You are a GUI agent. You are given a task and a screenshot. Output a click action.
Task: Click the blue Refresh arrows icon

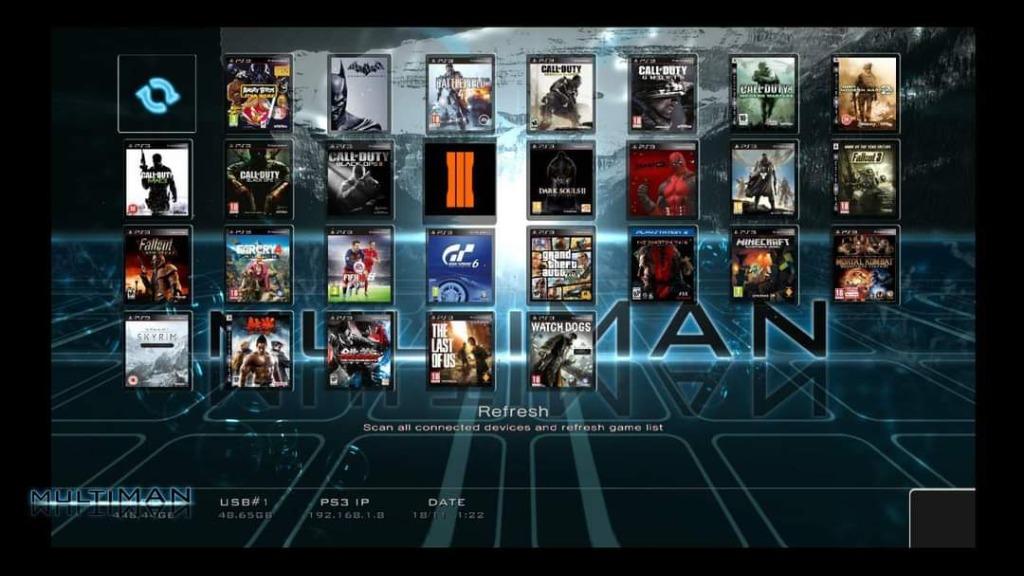(x=157, y=94)
